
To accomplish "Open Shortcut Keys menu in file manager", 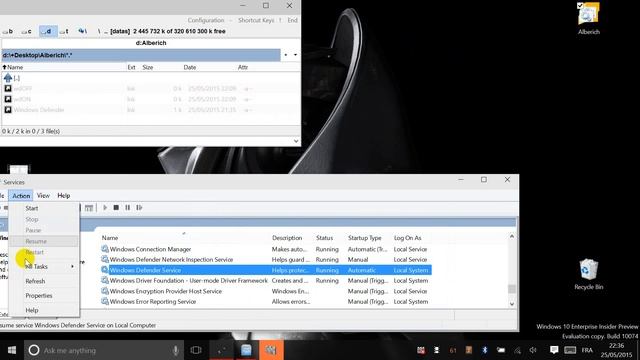I will (x=256, y=20).
